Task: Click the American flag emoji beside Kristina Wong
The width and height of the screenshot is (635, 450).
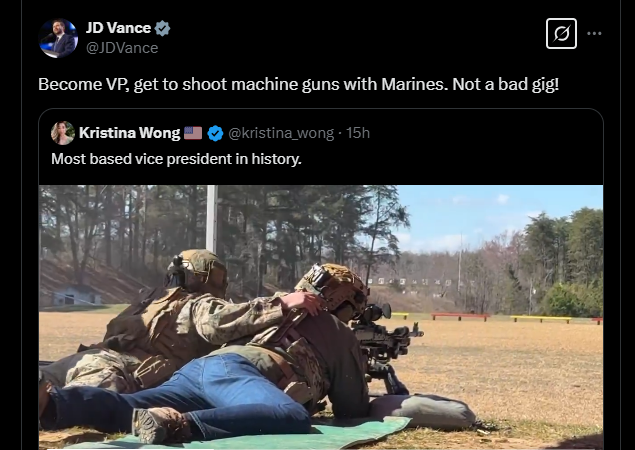Action: tap(193, 133)
